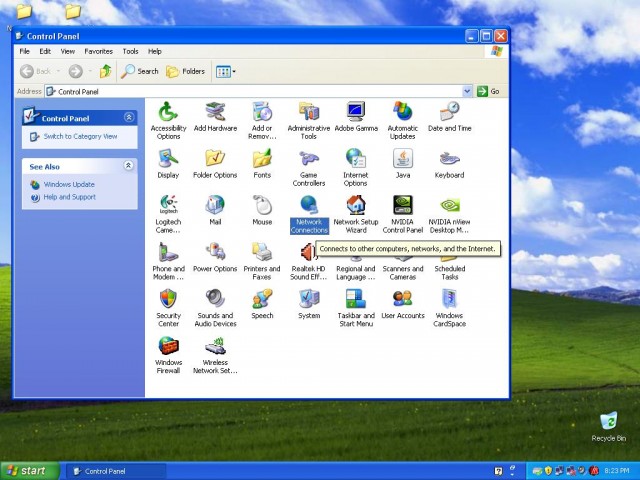Open the Add Hardware wizard icon
640x480 pixels.
[x=215, y=112]
